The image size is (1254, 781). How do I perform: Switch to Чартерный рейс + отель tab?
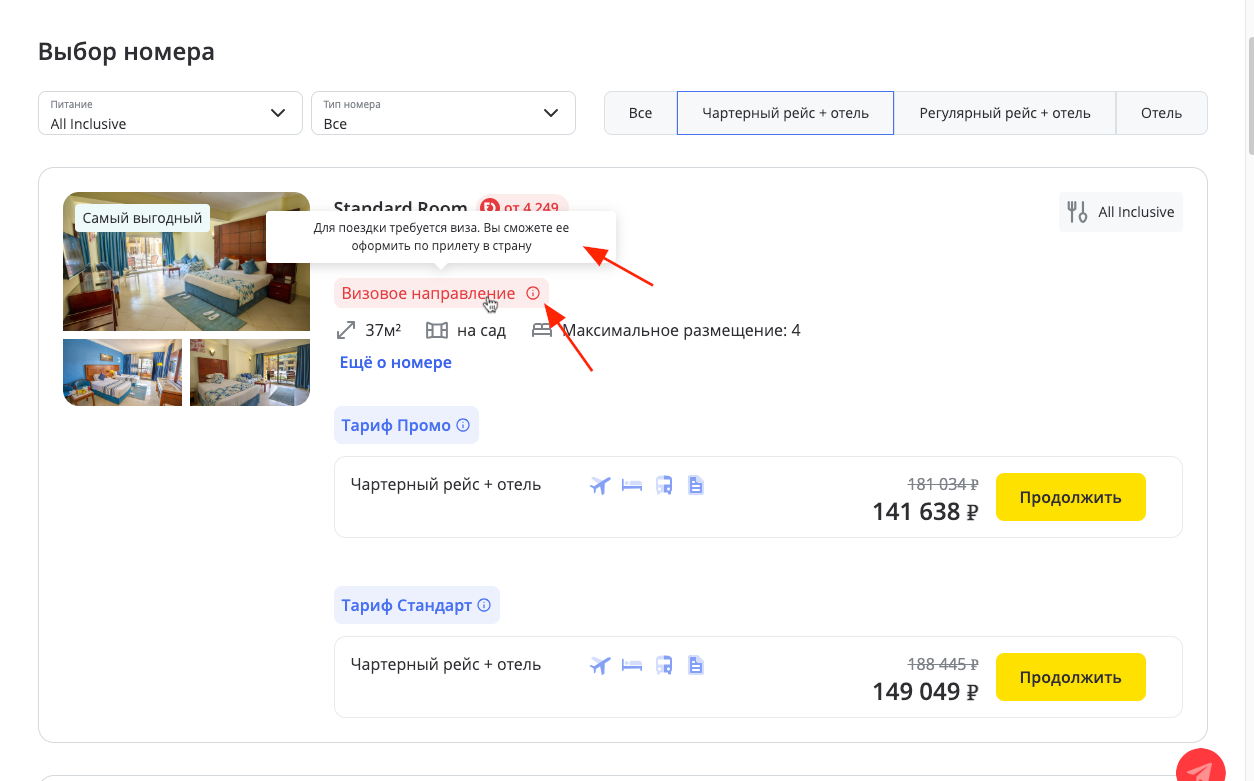(785, 113)
